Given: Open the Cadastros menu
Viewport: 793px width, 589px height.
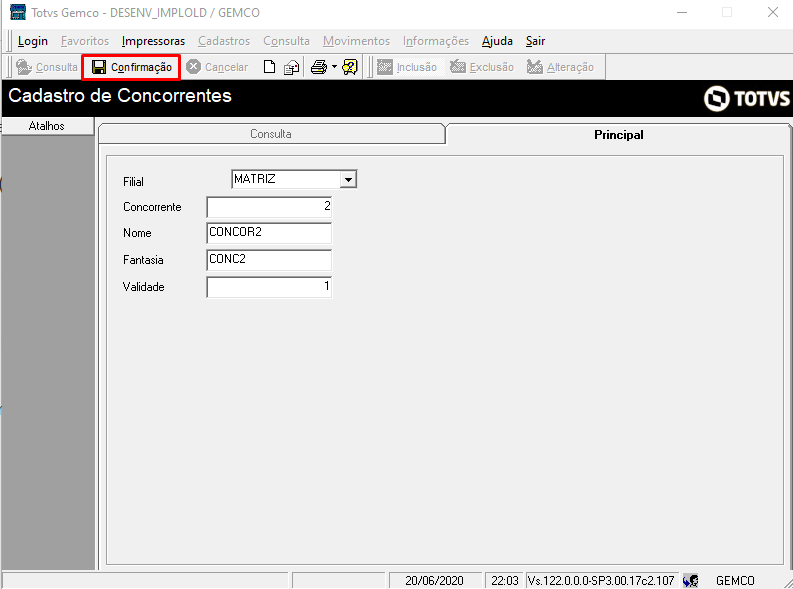Looking at the screenshot, I should point(224,41).
